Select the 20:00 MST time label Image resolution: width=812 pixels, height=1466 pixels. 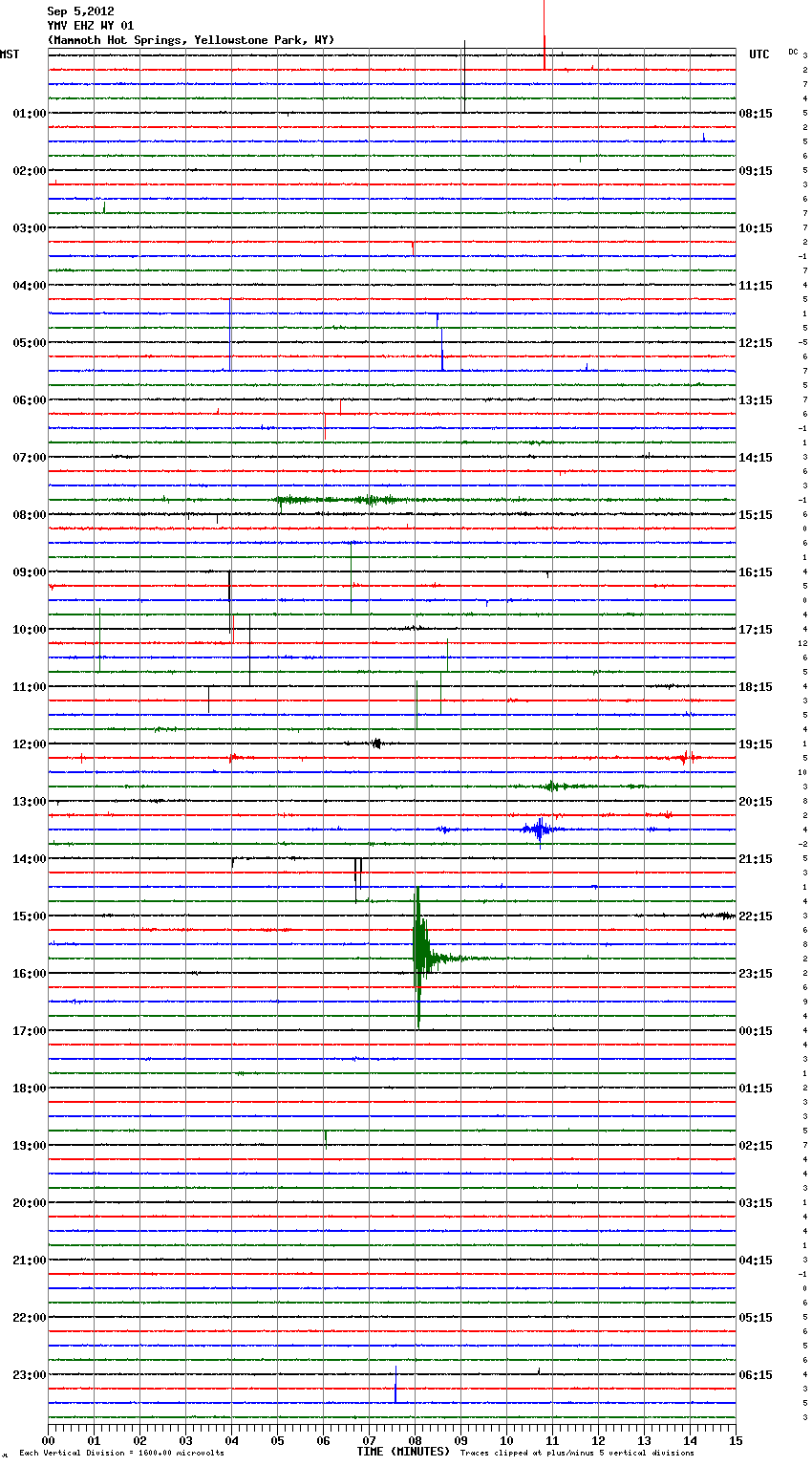coord(30,1203)
